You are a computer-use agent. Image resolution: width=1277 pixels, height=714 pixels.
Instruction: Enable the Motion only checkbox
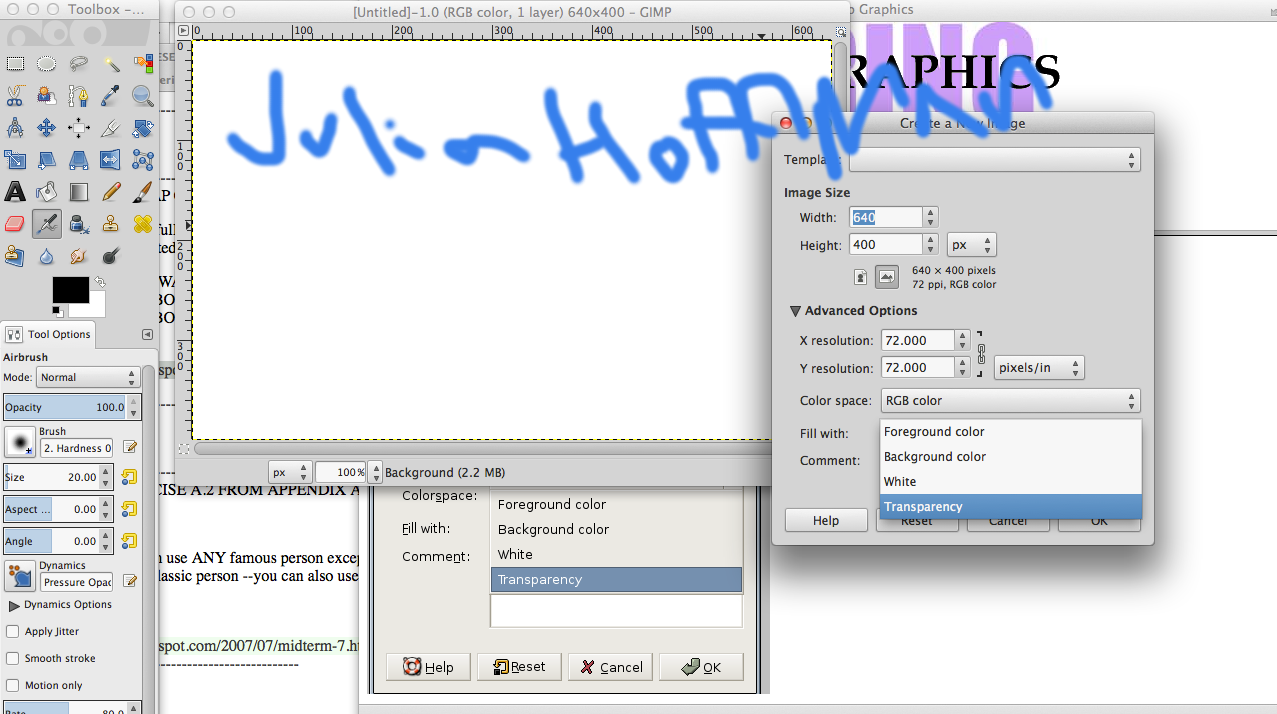click(x=13, y=685)
